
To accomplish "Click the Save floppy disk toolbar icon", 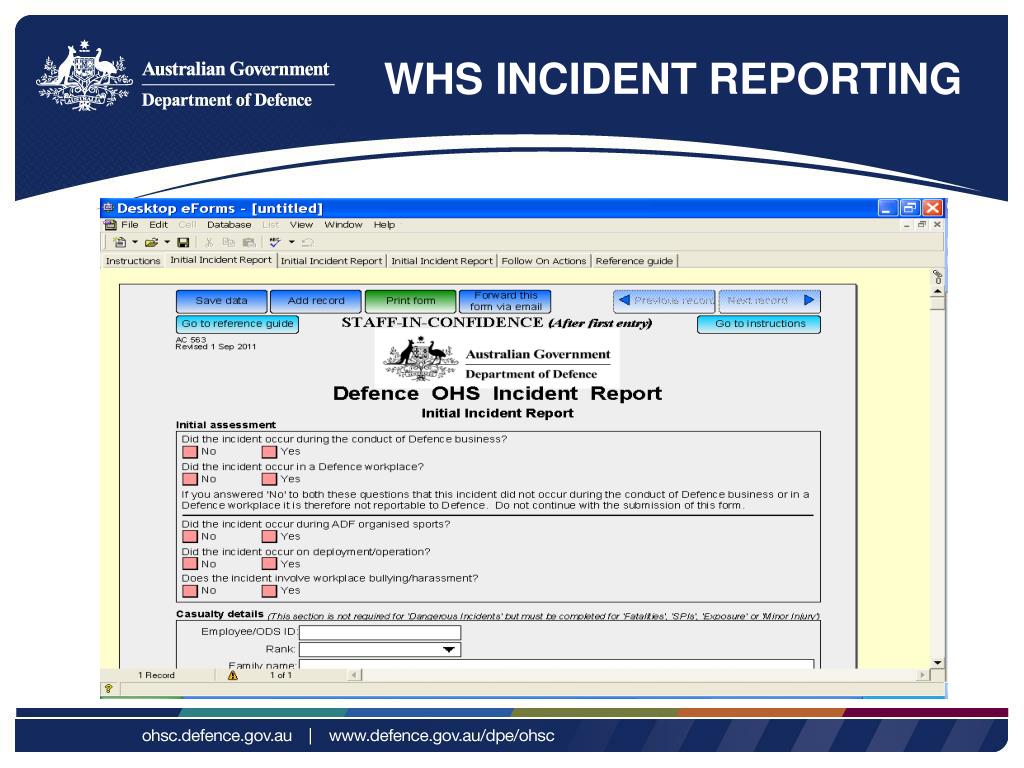I will pos(184,242).
